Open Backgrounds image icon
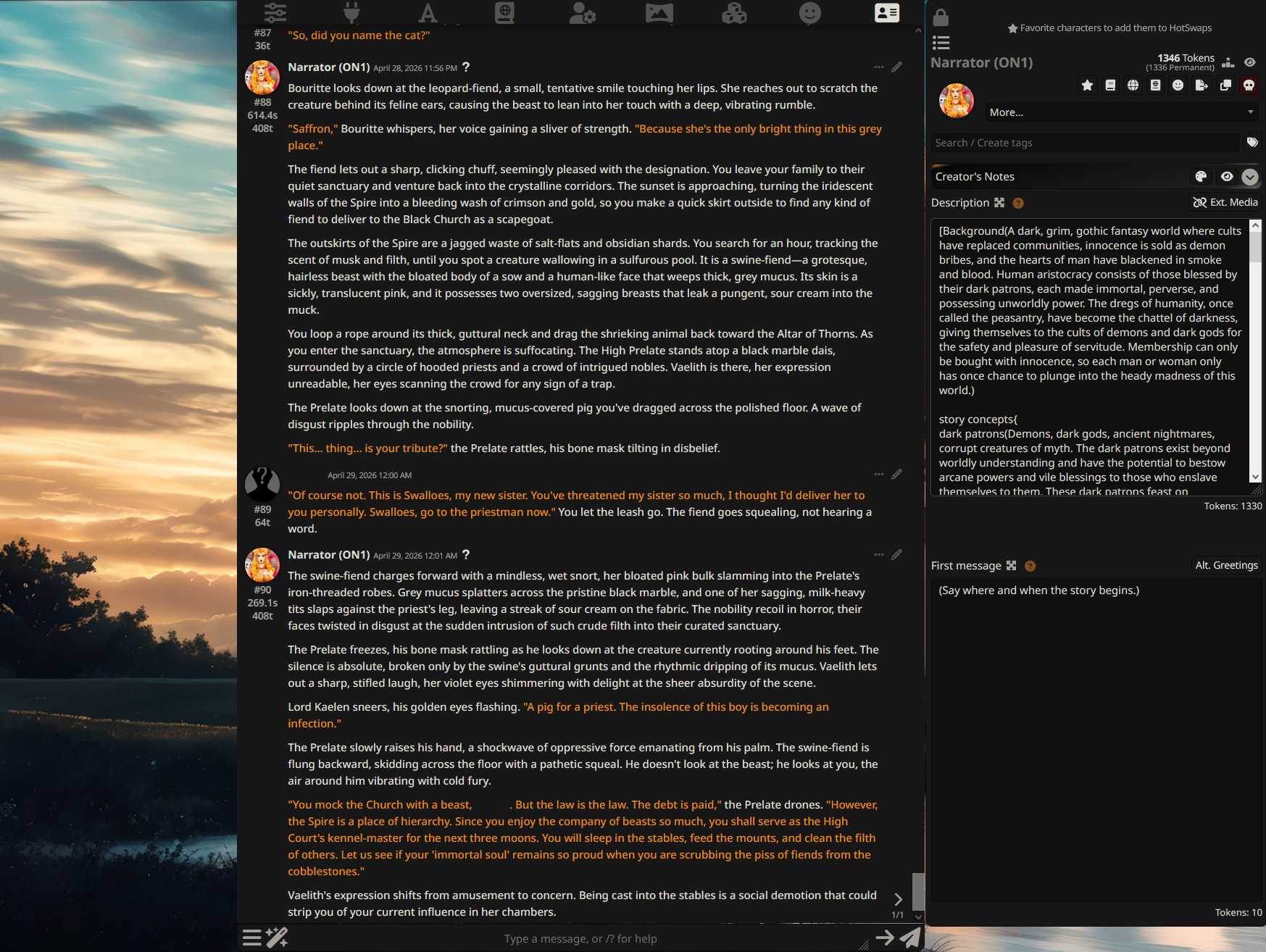The width and height of the screenshot is (1266, 952). click(x=659, y=12)
